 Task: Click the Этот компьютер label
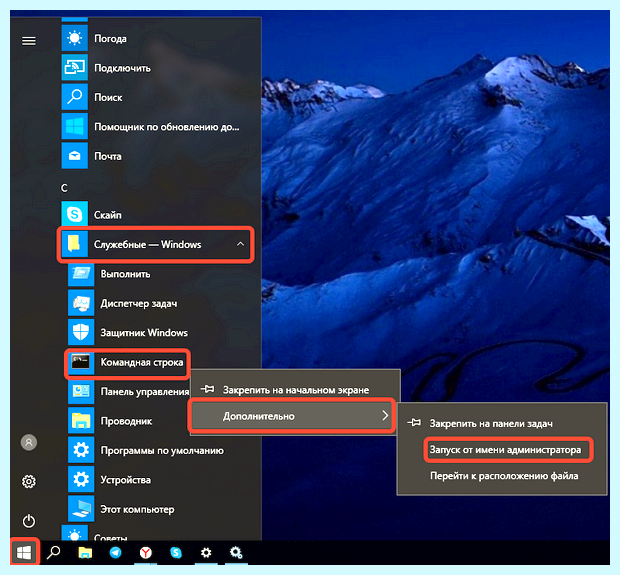click(x=137, y=509)
